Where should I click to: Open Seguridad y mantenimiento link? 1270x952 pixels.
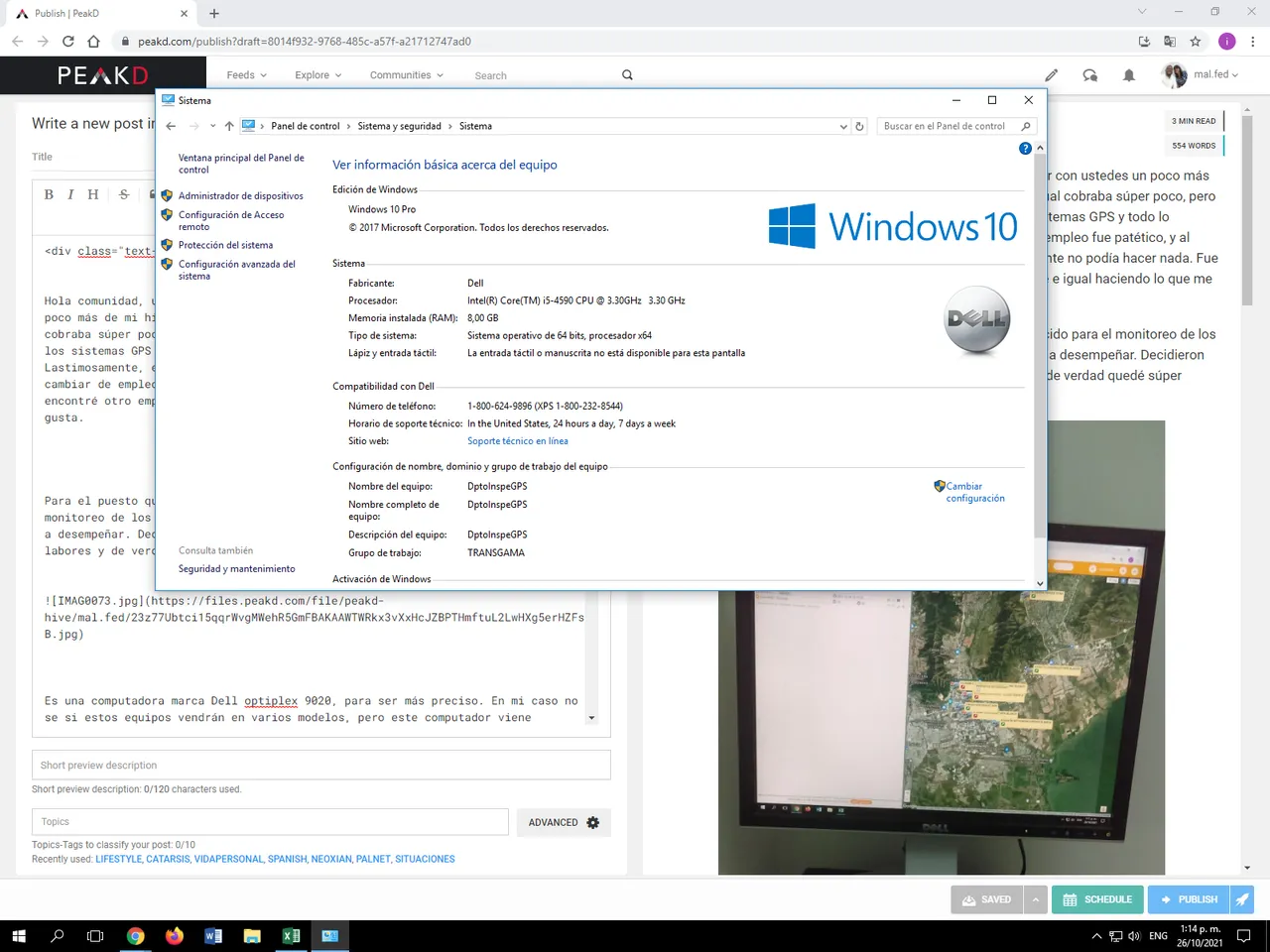[236, 569]
